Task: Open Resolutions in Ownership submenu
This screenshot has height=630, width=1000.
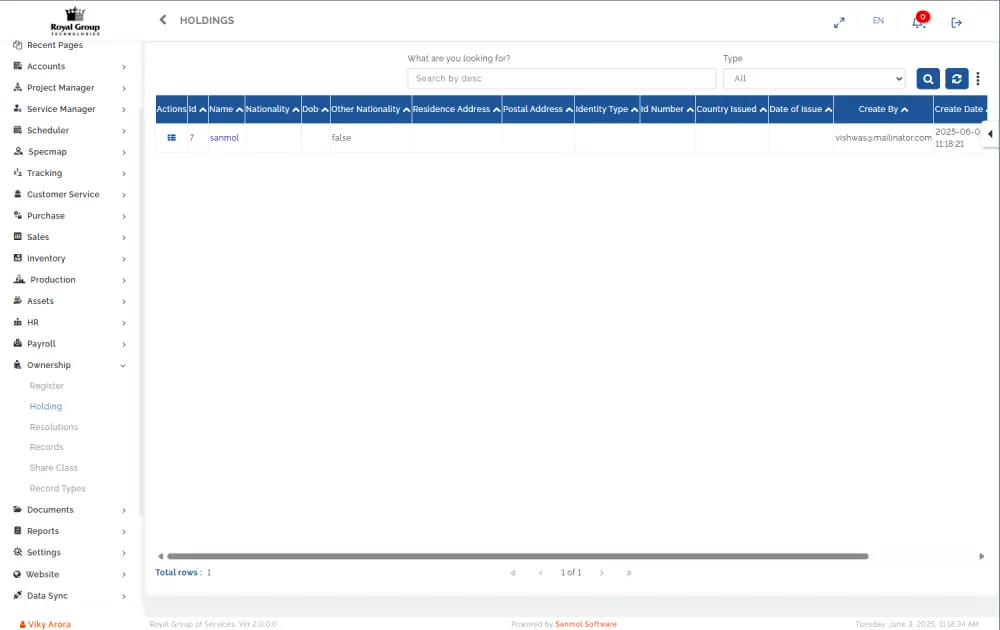Action: coord(54,427)
